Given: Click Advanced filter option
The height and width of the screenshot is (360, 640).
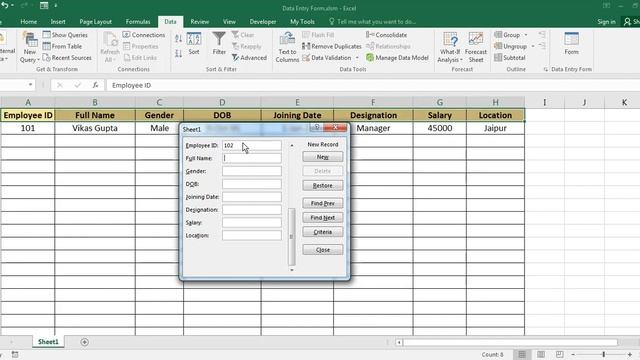Looking at the screenshot, I should pos(249,58).
